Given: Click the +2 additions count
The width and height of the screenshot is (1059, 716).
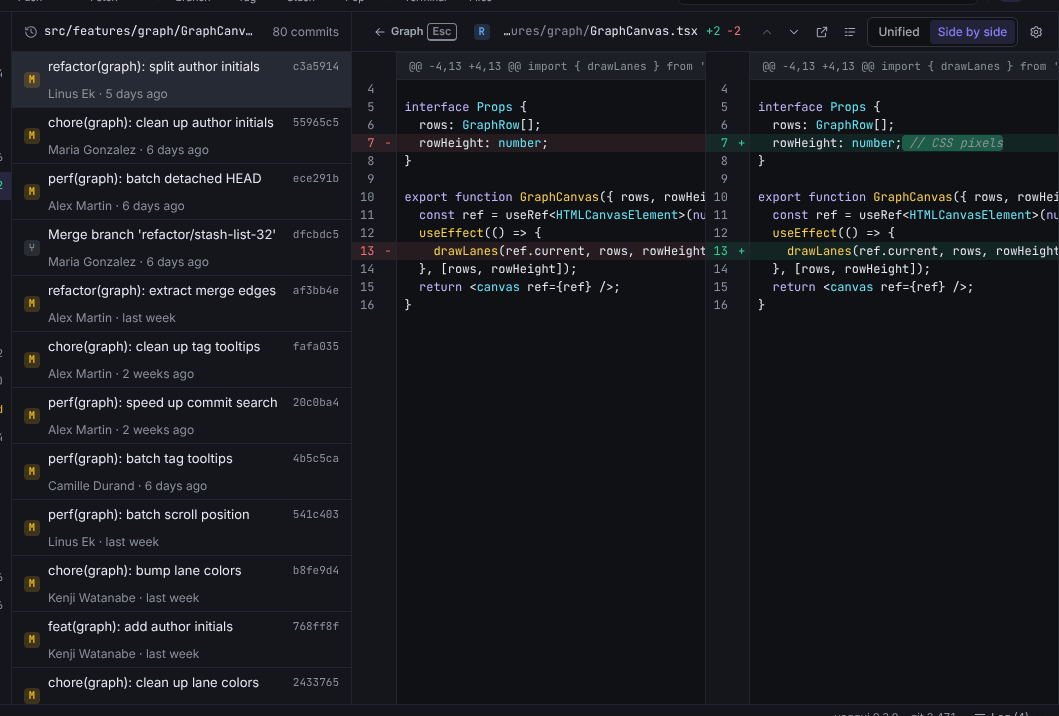Looking at the screenshot, I should (x=713, y=31).
